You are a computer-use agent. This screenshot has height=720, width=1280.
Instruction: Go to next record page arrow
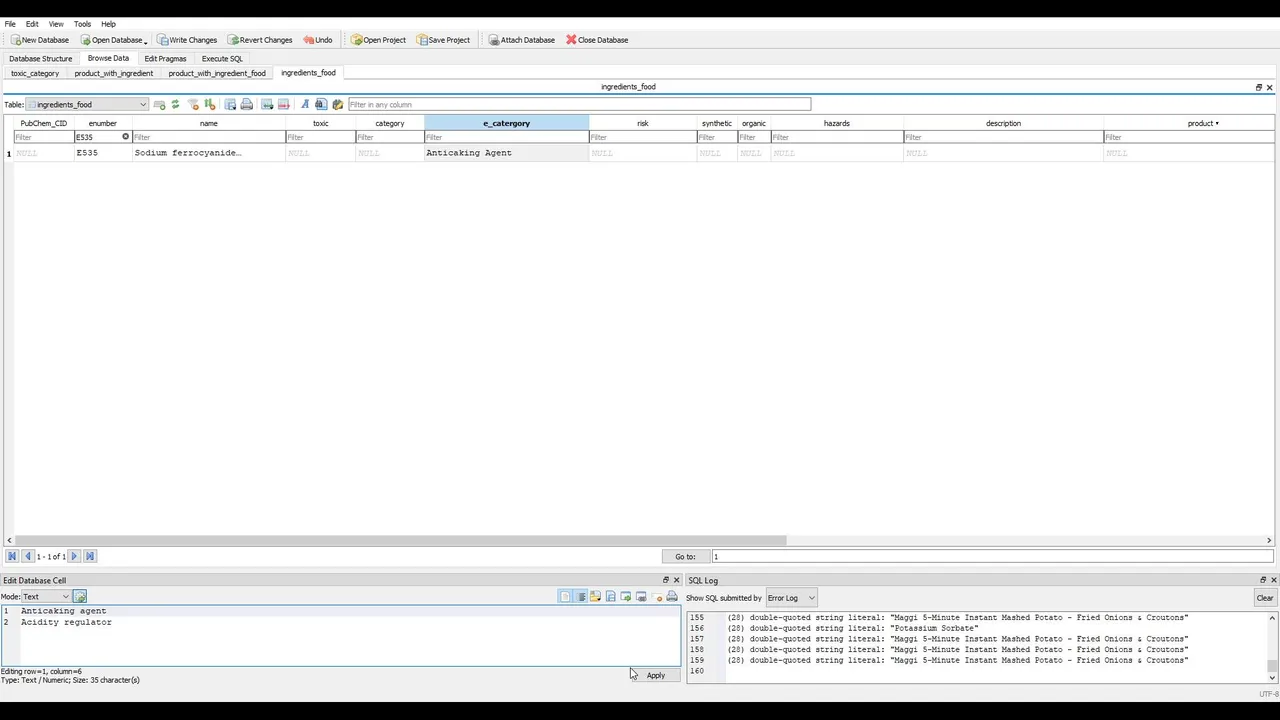[x=74, y=556]
